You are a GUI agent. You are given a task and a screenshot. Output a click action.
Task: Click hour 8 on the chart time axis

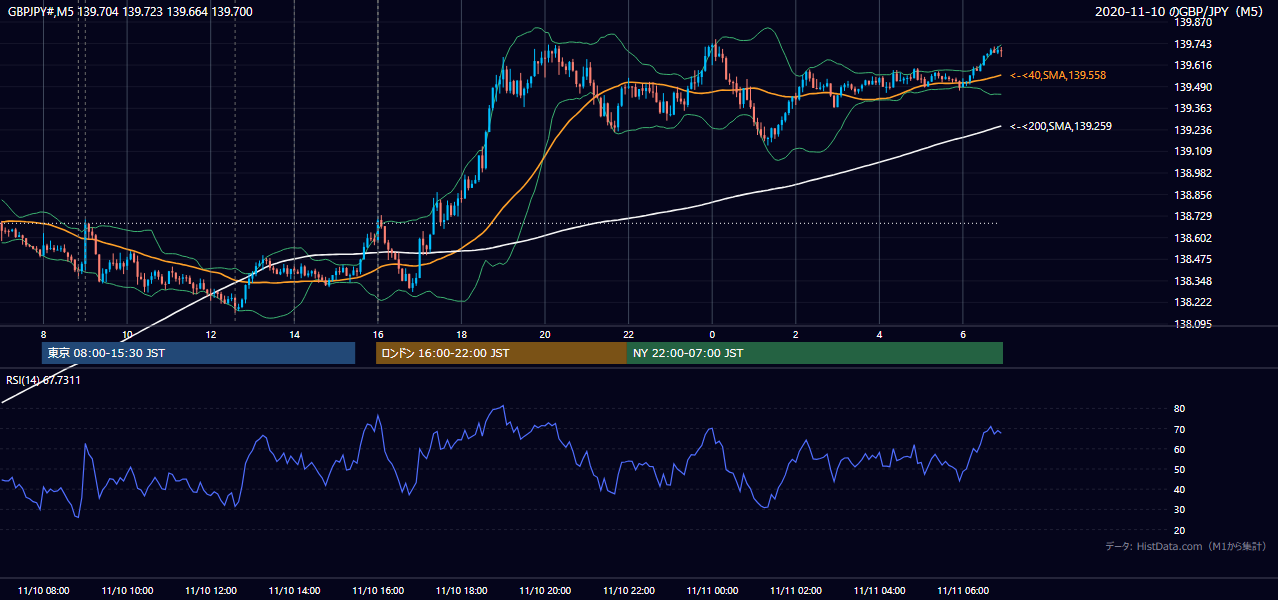tap(43, 333)
